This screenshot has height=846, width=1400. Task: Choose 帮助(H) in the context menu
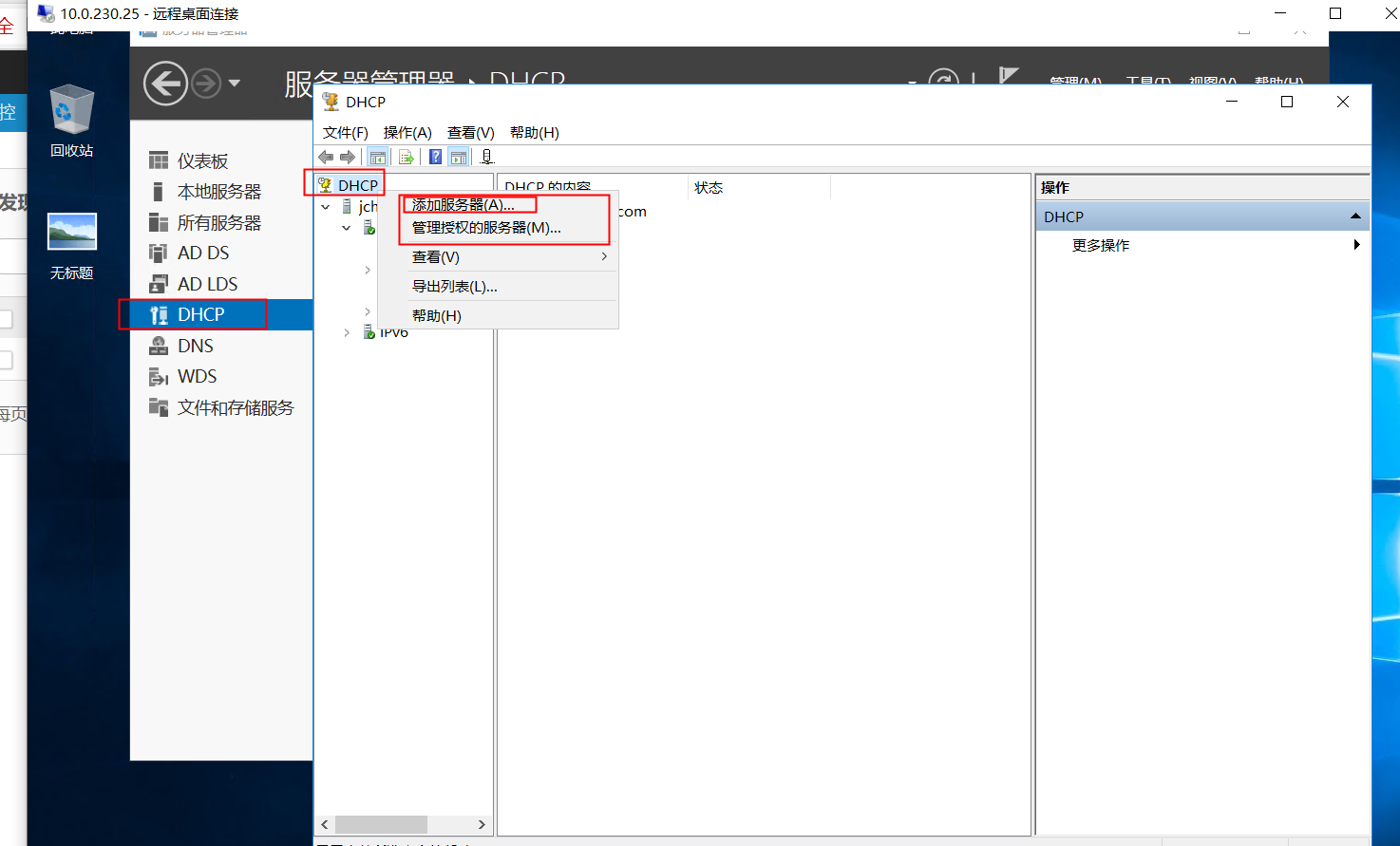click(498, 315)
